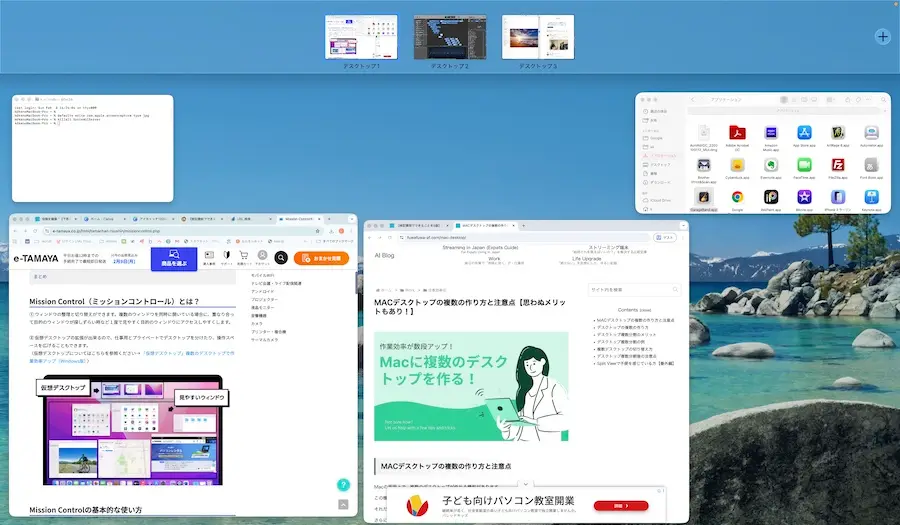This screenshot has height=525, width=900.
Task: Click 商品を選ぶ blue button on e-TAMAYA
Action: 174,258
